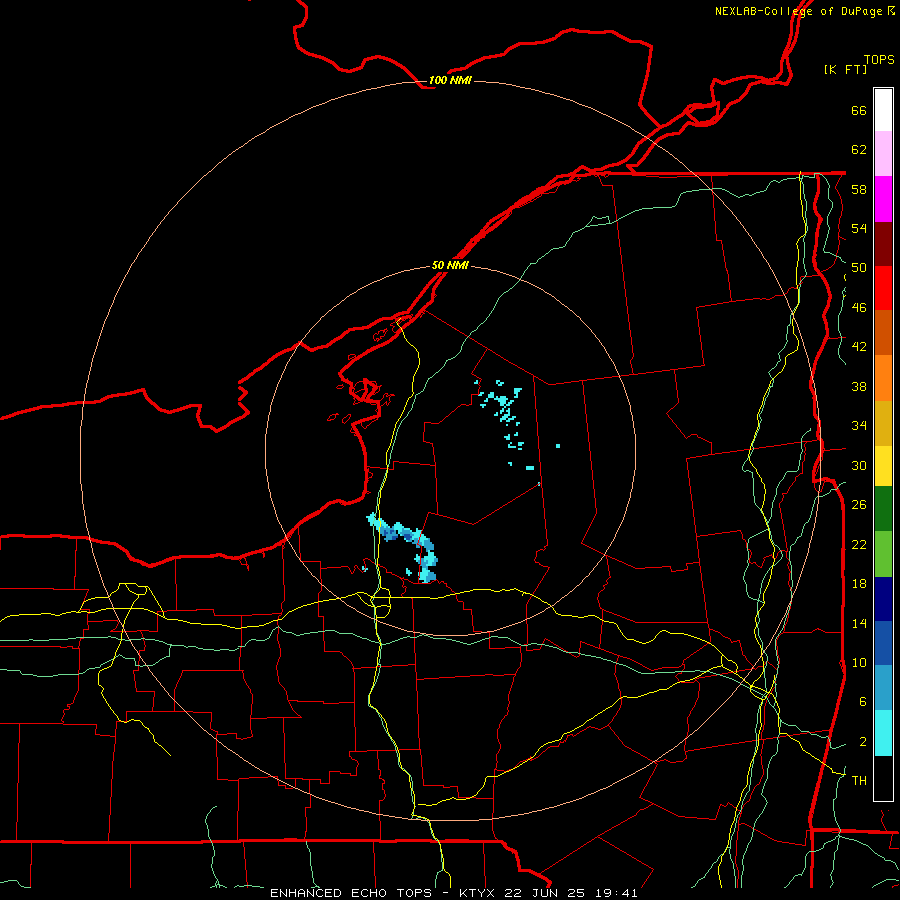The image size is (900, 900).
Task: Click the black TH threshold swatch
Action: (883, 778)
